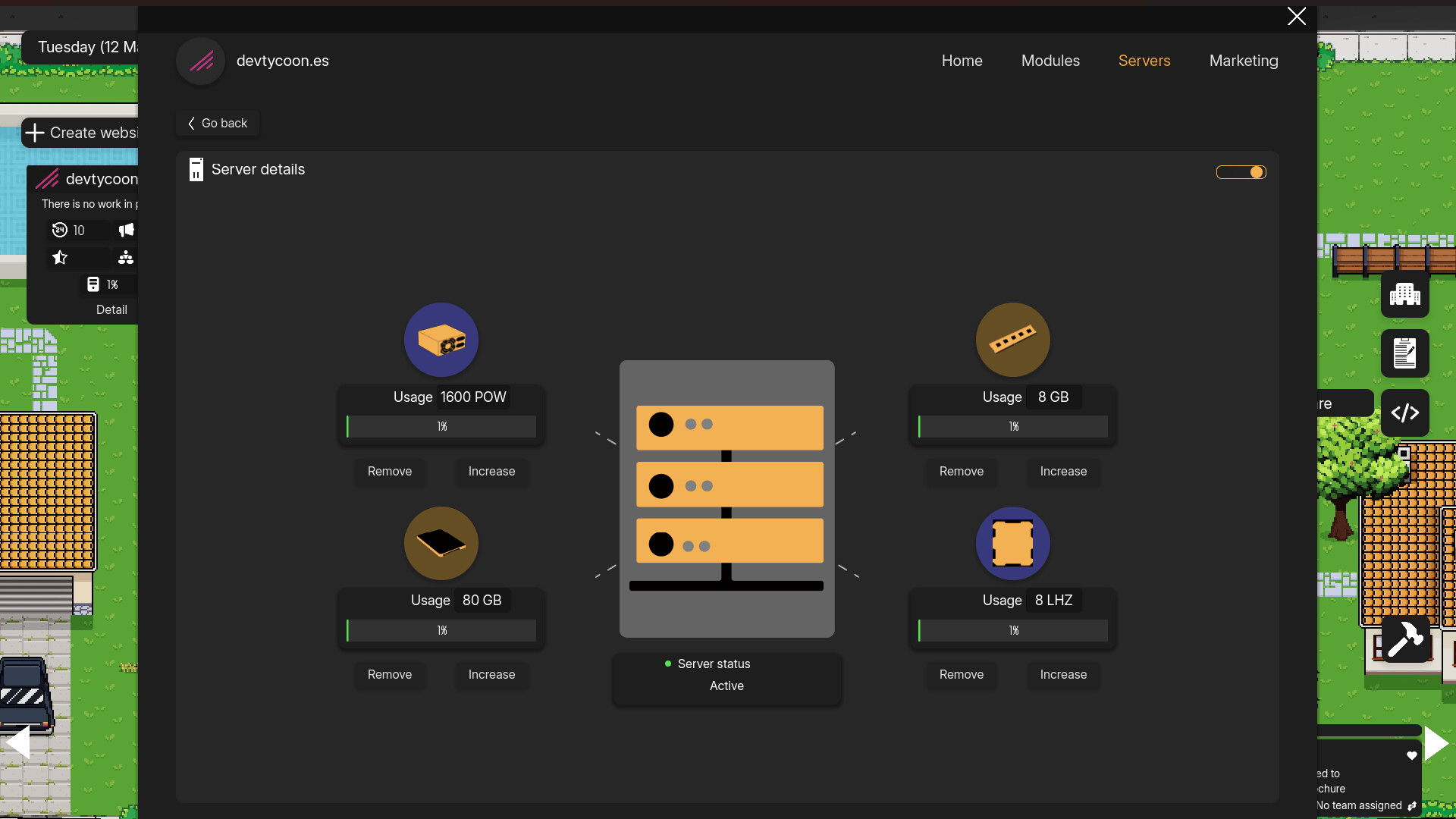The image size is (1456, 819).
Task: Increase the 80 GB storage capacity
Action: pyautogui.click(x=491, y=674)
